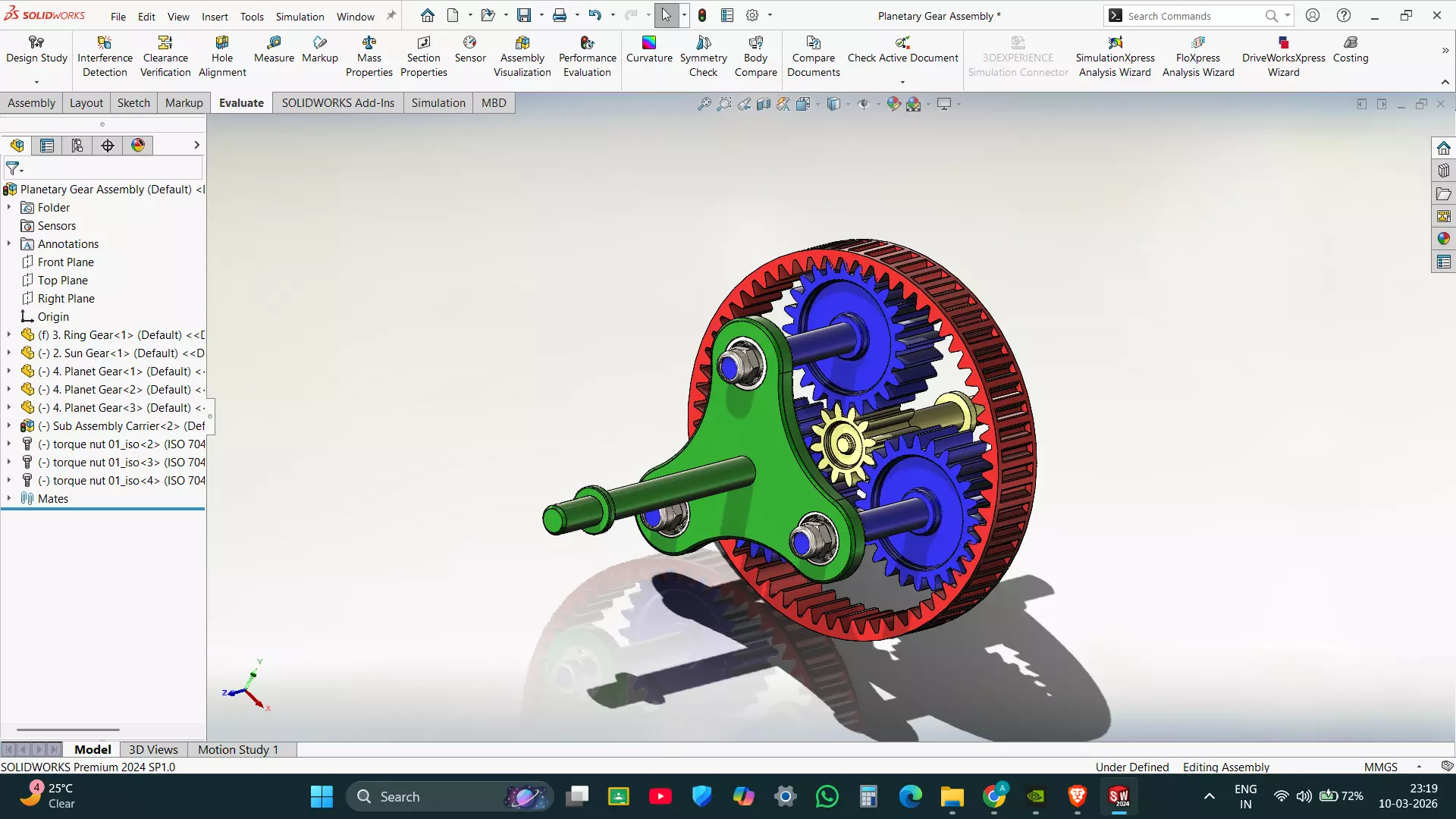Viewport: 1456px width, 819px height.
Task: Click Zoom to Fit icon
Action: (704, 104)
